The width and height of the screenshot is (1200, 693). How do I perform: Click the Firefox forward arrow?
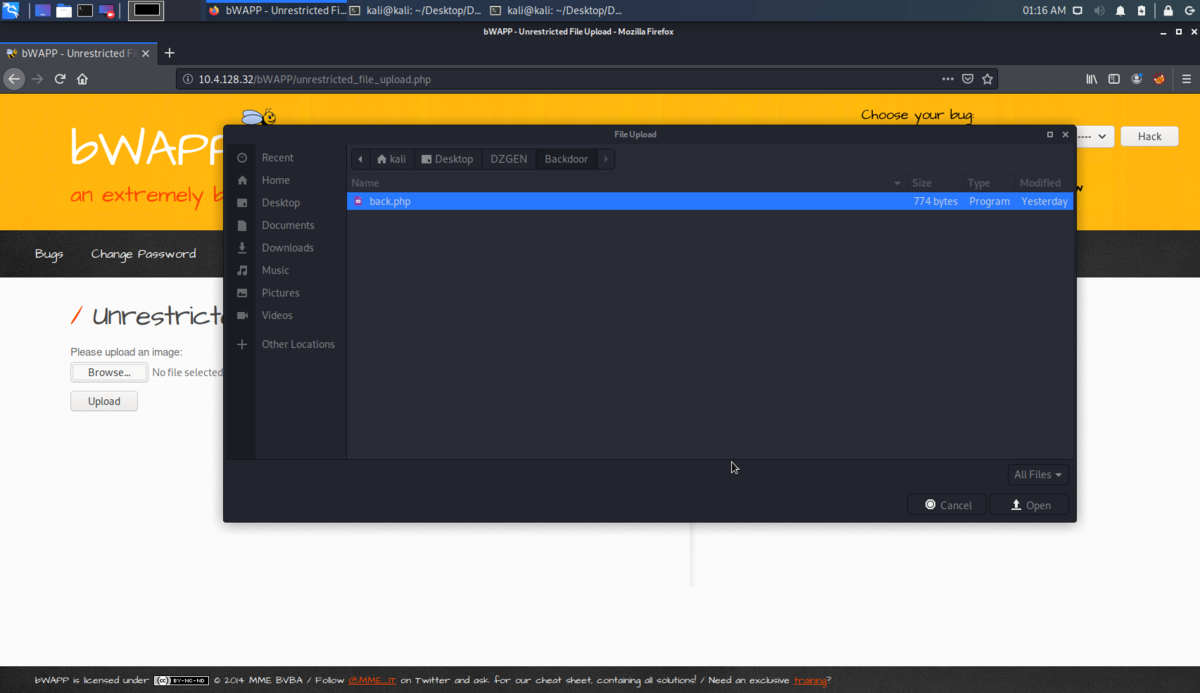point(37,79)
